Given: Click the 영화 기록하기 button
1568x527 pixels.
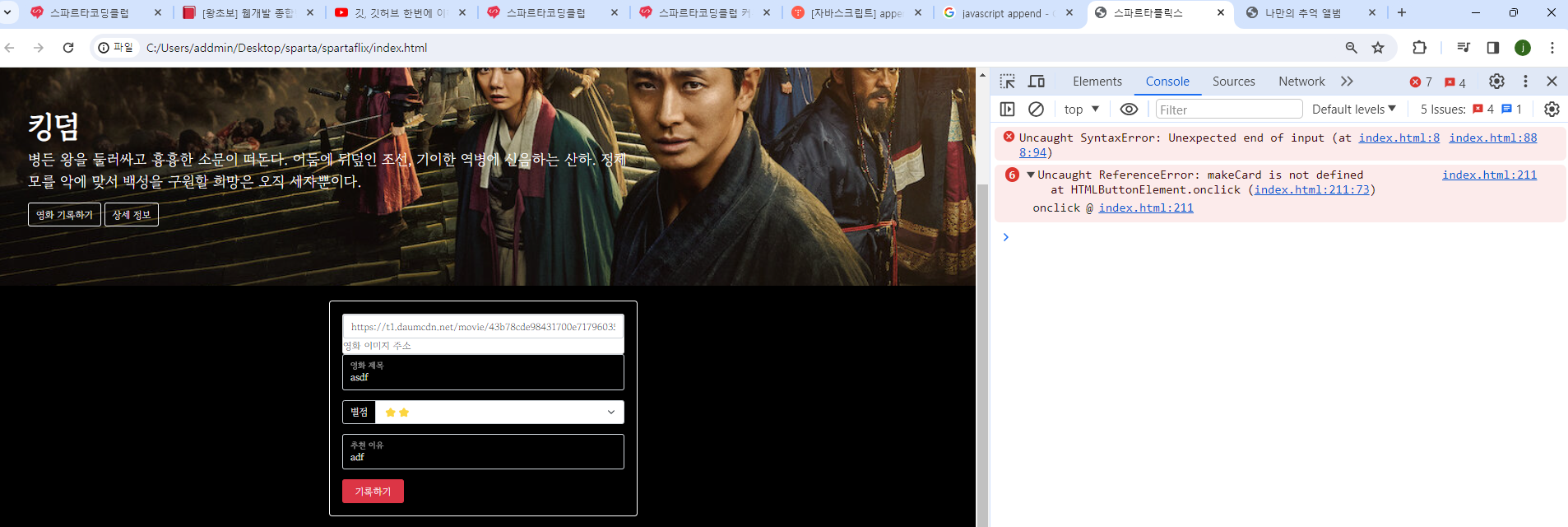Looking at the screenshot, I should click(x=64, y=215).
